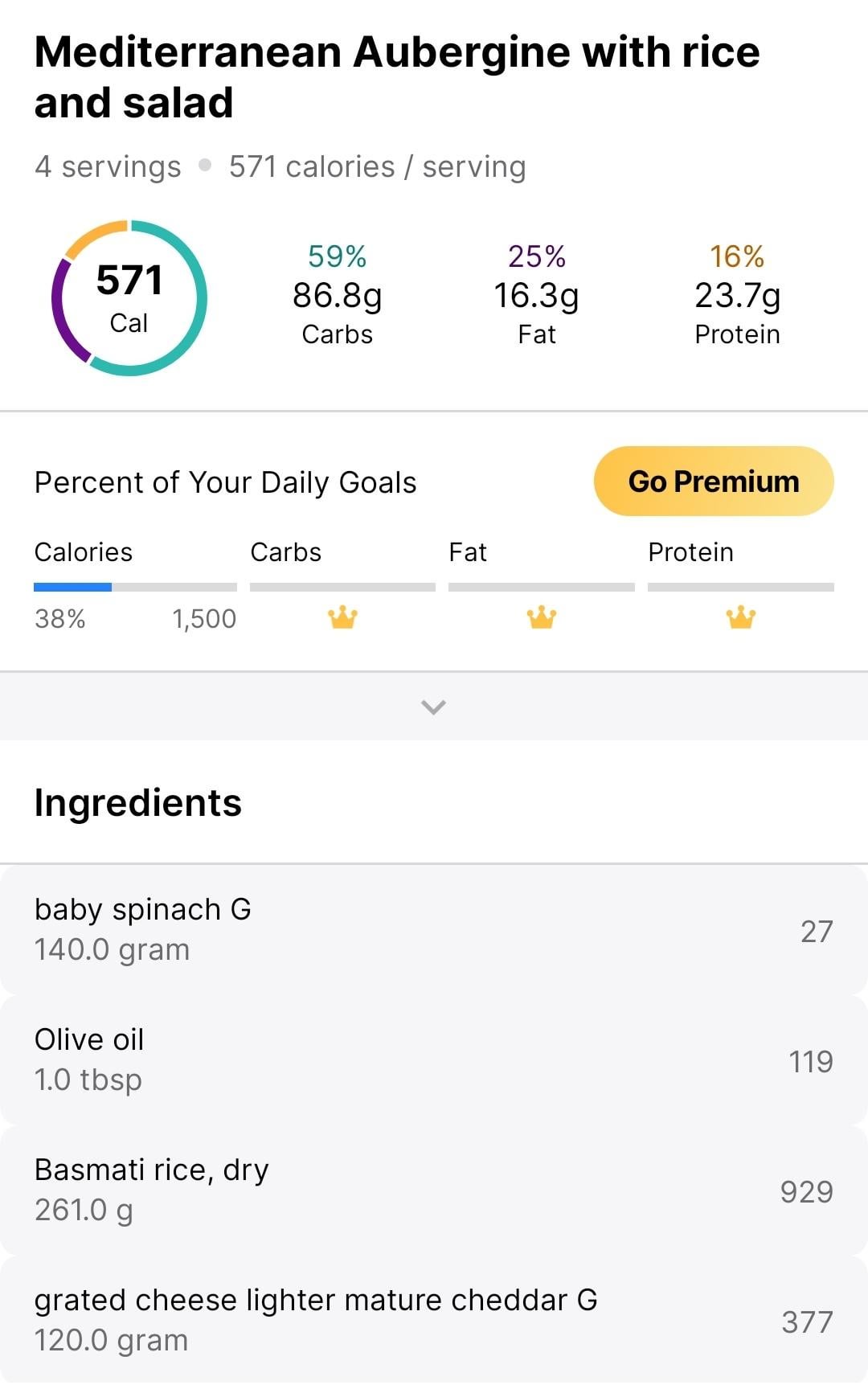Select Basmati rice, dry ingredient

click(x=434, y=1190)
